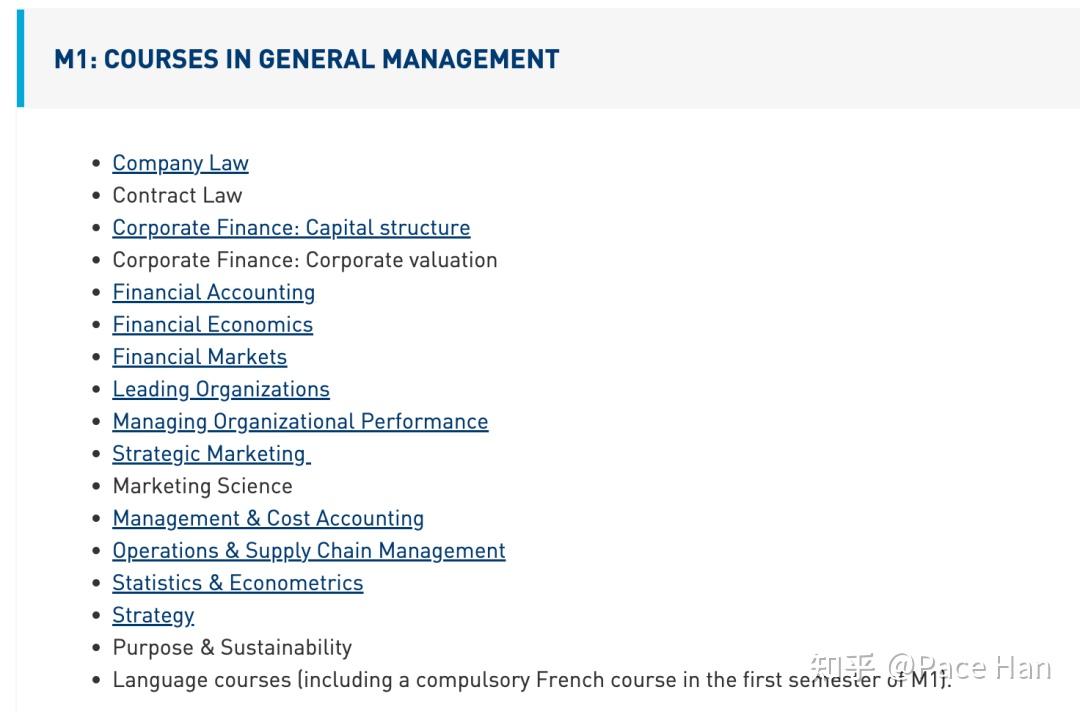Screen dimensions: 1080x712
Task: Click the Strategy course link
Action: tap(153, 615)
